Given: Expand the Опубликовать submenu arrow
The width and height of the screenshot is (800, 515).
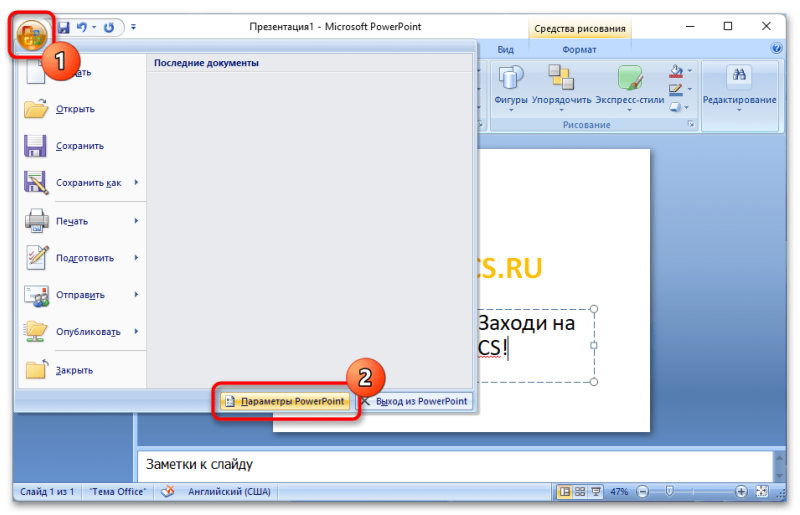Looking at the screenshot, I should pos(136,331).
